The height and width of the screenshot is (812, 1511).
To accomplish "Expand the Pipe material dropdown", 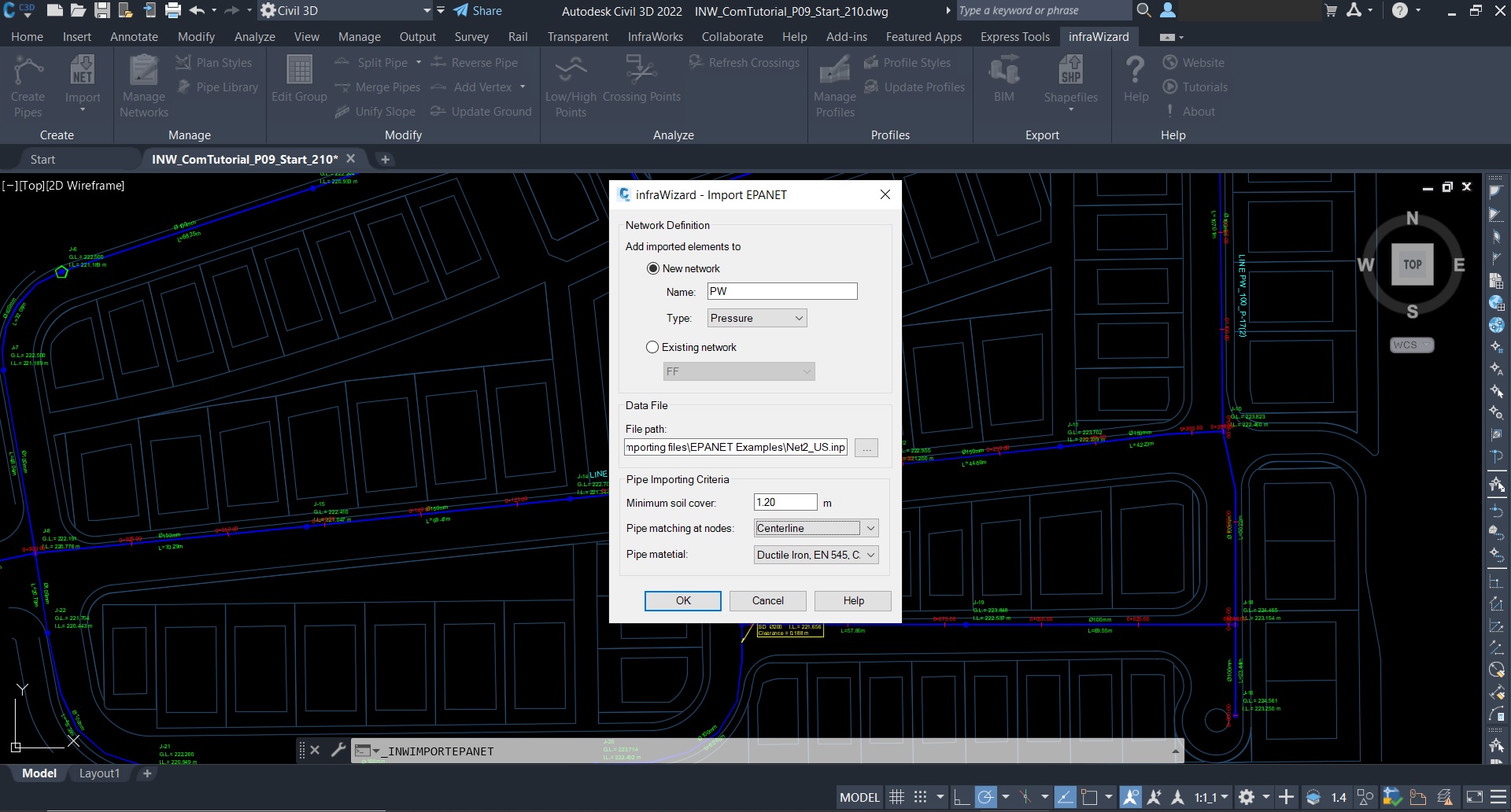I will [x=816, y=555].
